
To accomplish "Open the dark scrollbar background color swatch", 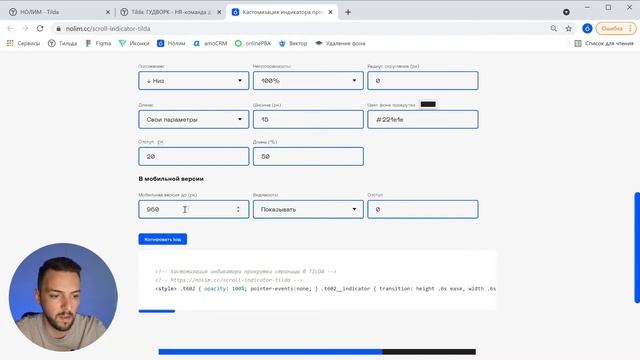I will pyautogui.click(x=428, y=104).
